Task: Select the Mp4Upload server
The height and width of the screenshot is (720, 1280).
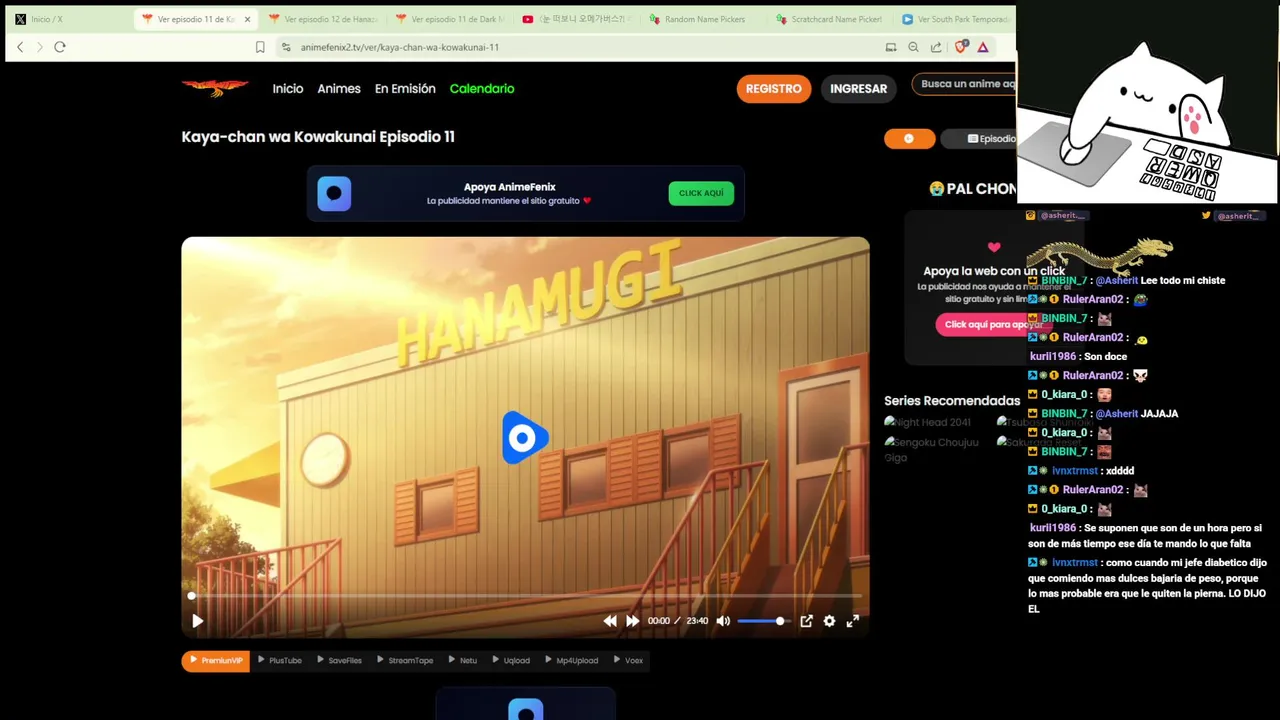Action: coord(572,661)
